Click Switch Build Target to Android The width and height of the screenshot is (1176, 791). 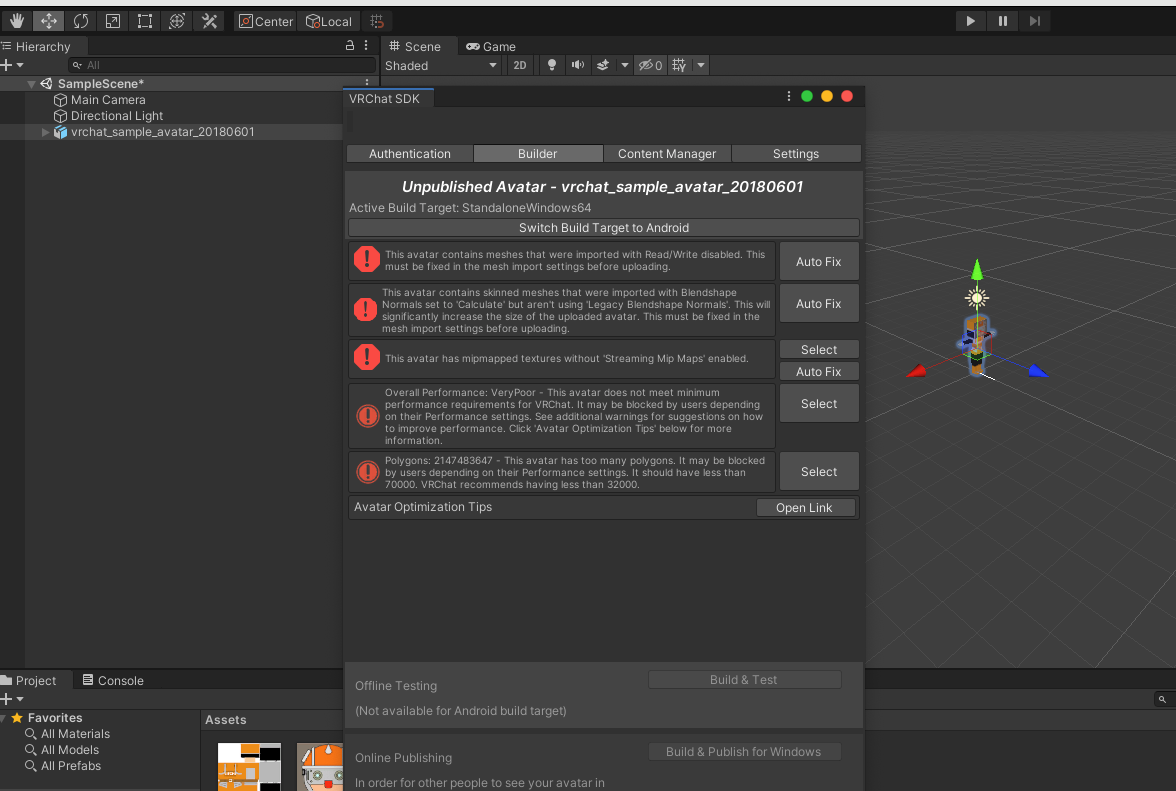point(604,228)
